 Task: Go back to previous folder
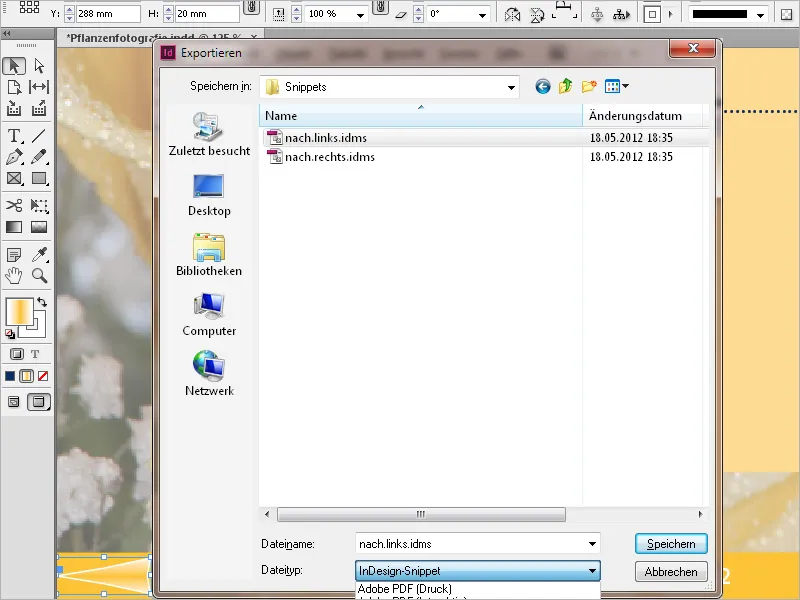point(543,87)
